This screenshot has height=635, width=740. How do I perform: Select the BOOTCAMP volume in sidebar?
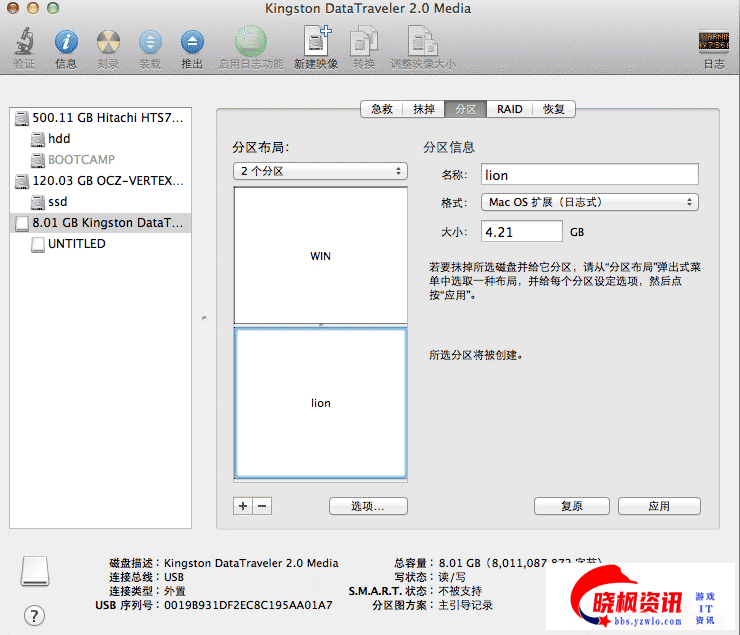tap(81, 160)
